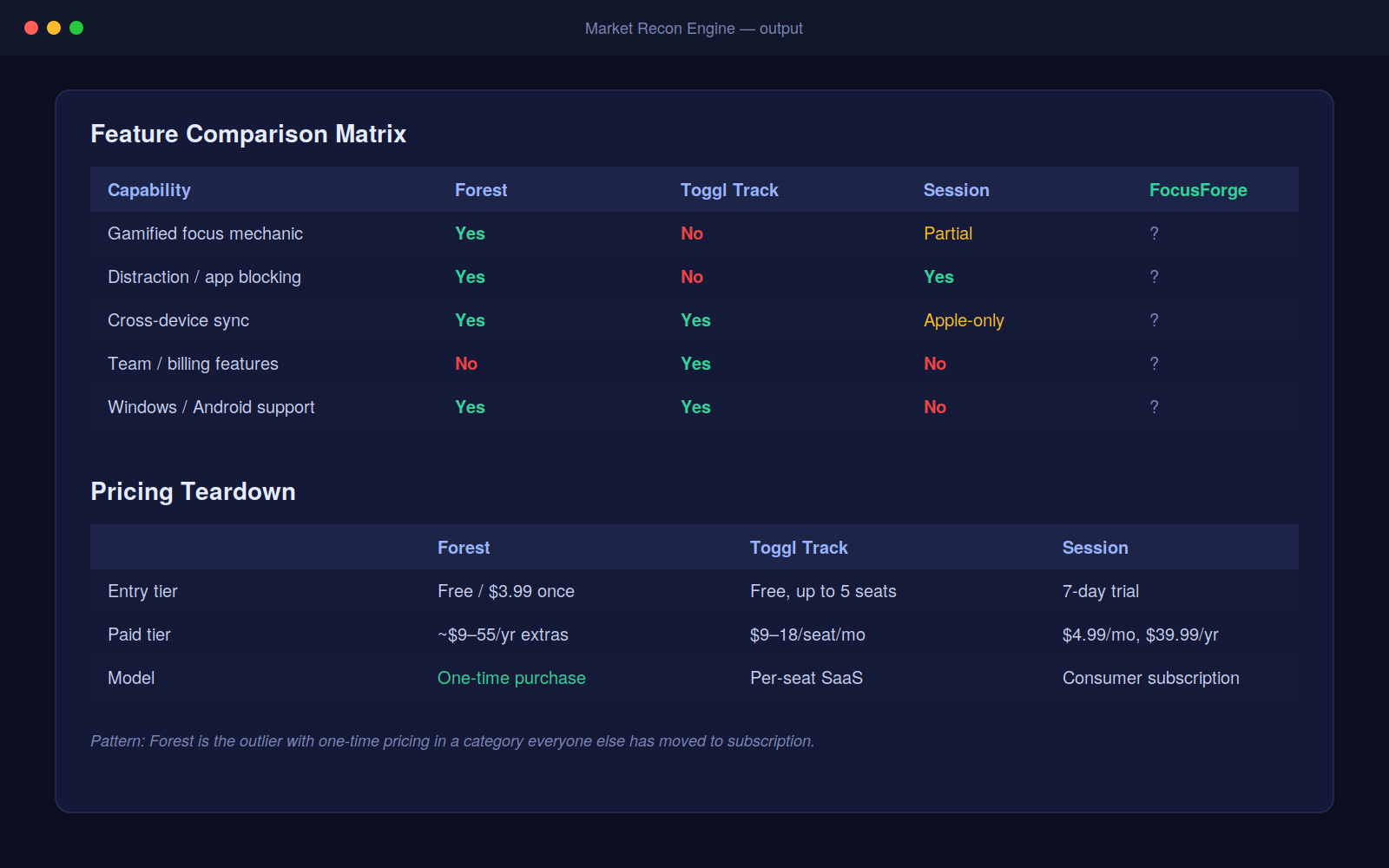Click the 'Consumer subscription' cell

click(x=1151, y=678)
